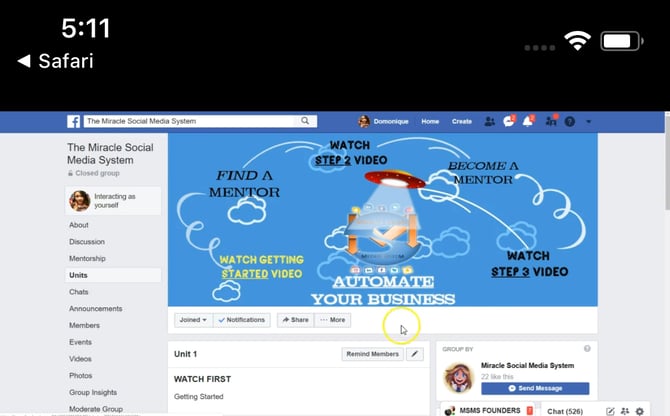Click the search magnifier icon
The width and height of the screenshot is (670, 416).
(305, 121)
